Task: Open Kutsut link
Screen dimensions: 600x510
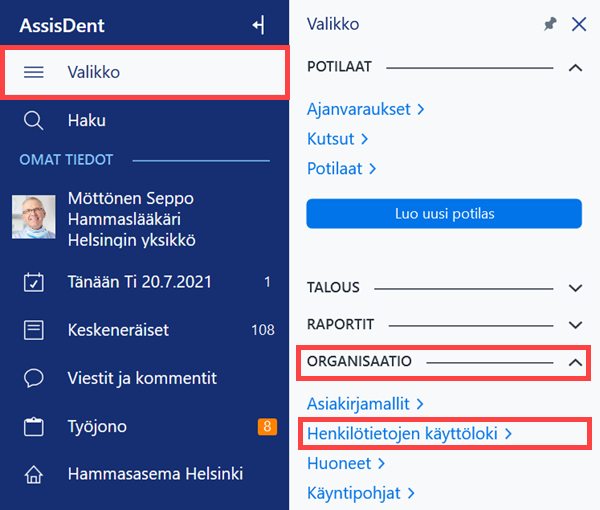Action: point(338,139)
